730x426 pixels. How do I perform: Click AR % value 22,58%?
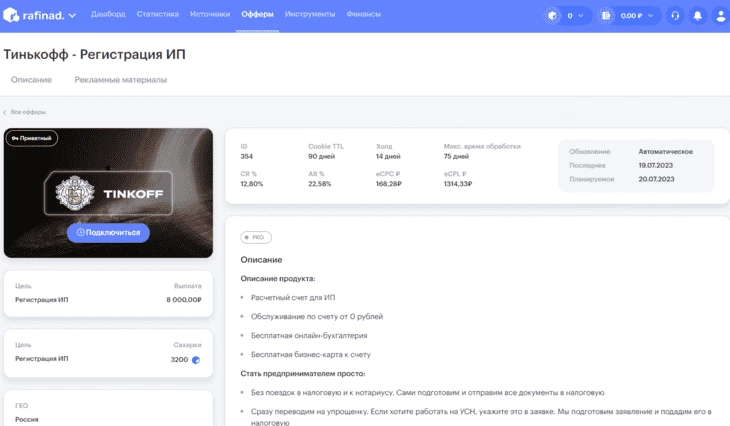(319, 184)
